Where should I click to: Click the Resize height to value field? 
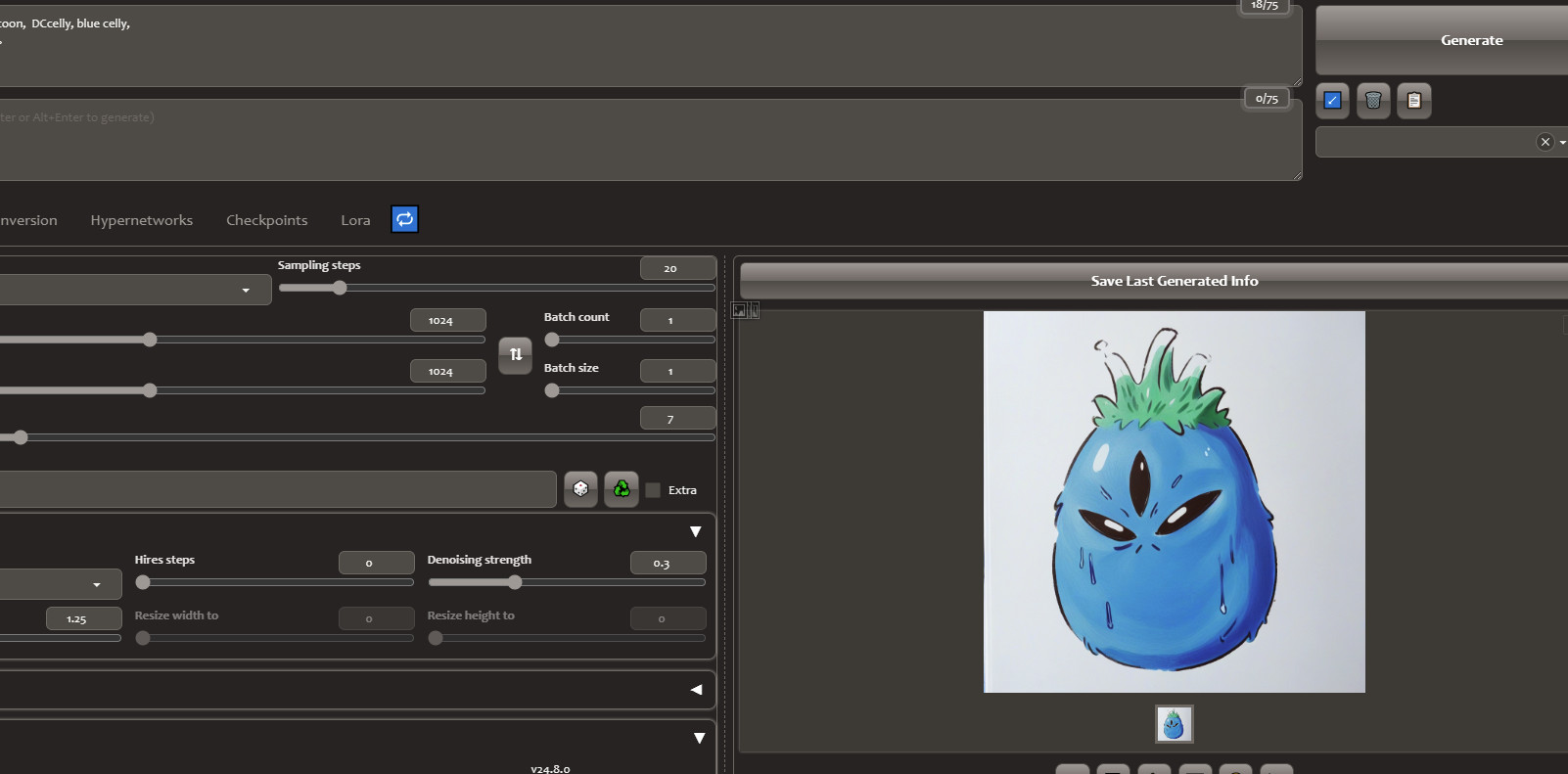669,618
